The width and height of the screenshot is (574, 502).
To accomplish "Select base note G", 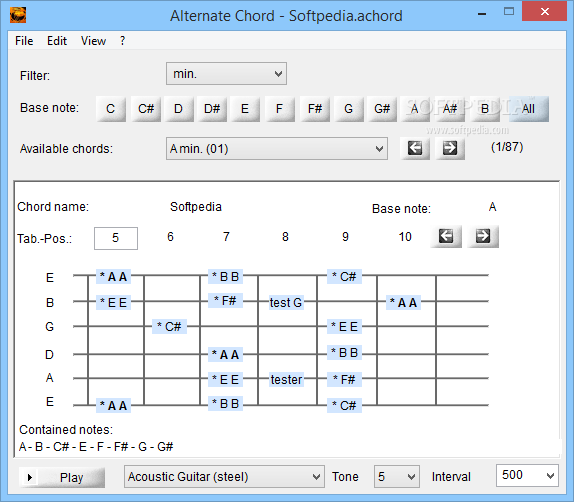I will [x=348, y=109].
